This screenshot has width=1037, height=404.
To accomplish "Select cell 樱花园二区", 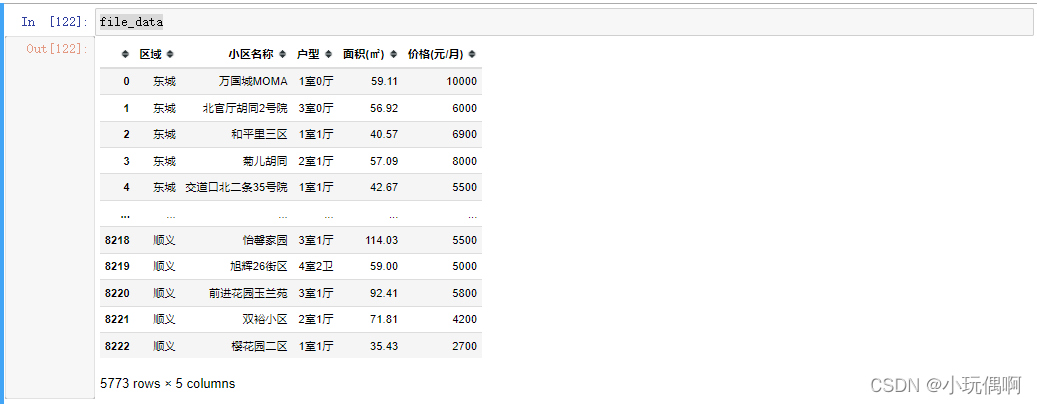I will pyautogui.click(x=259, y=346).
